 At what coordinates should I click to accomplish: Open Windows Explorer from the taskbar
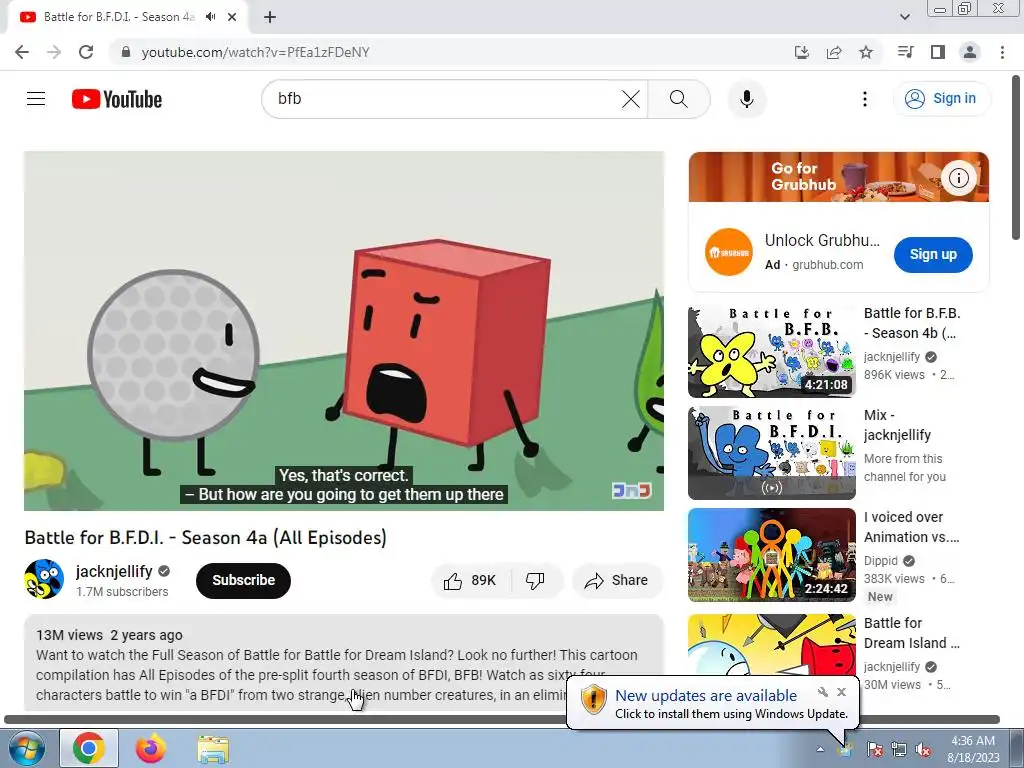pyautogui.click(x=213, y=749)
